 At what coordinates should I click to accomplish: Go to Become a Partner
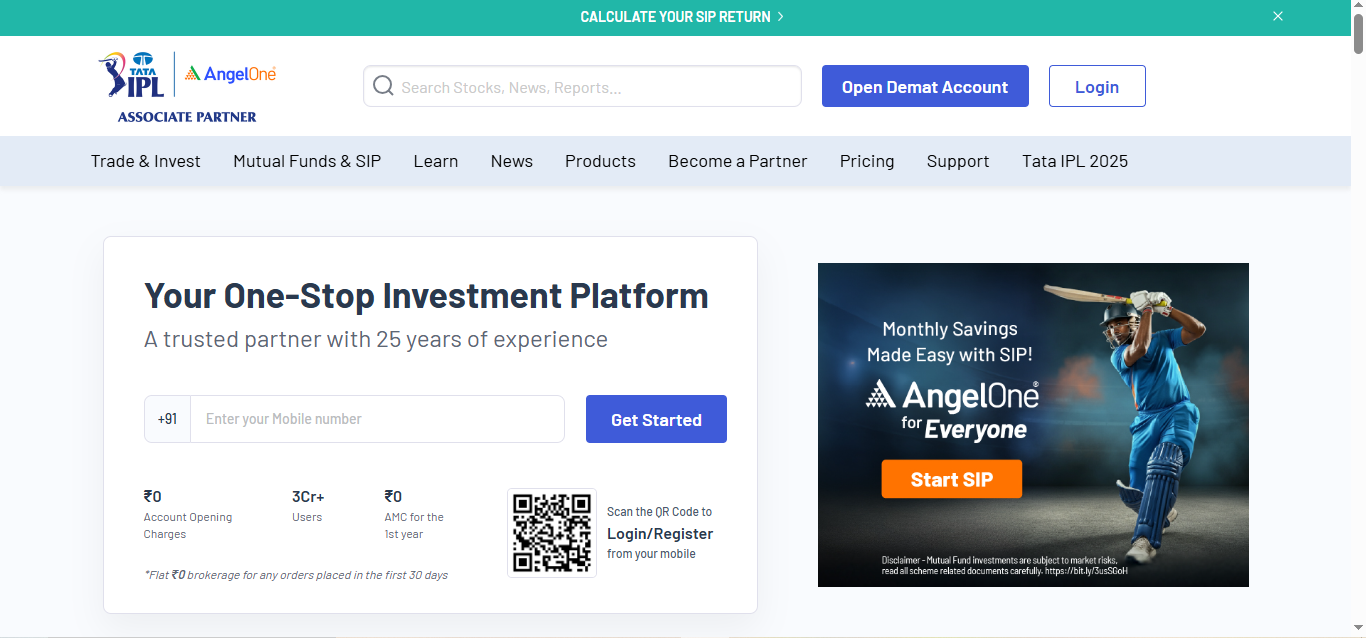(737, 161)
